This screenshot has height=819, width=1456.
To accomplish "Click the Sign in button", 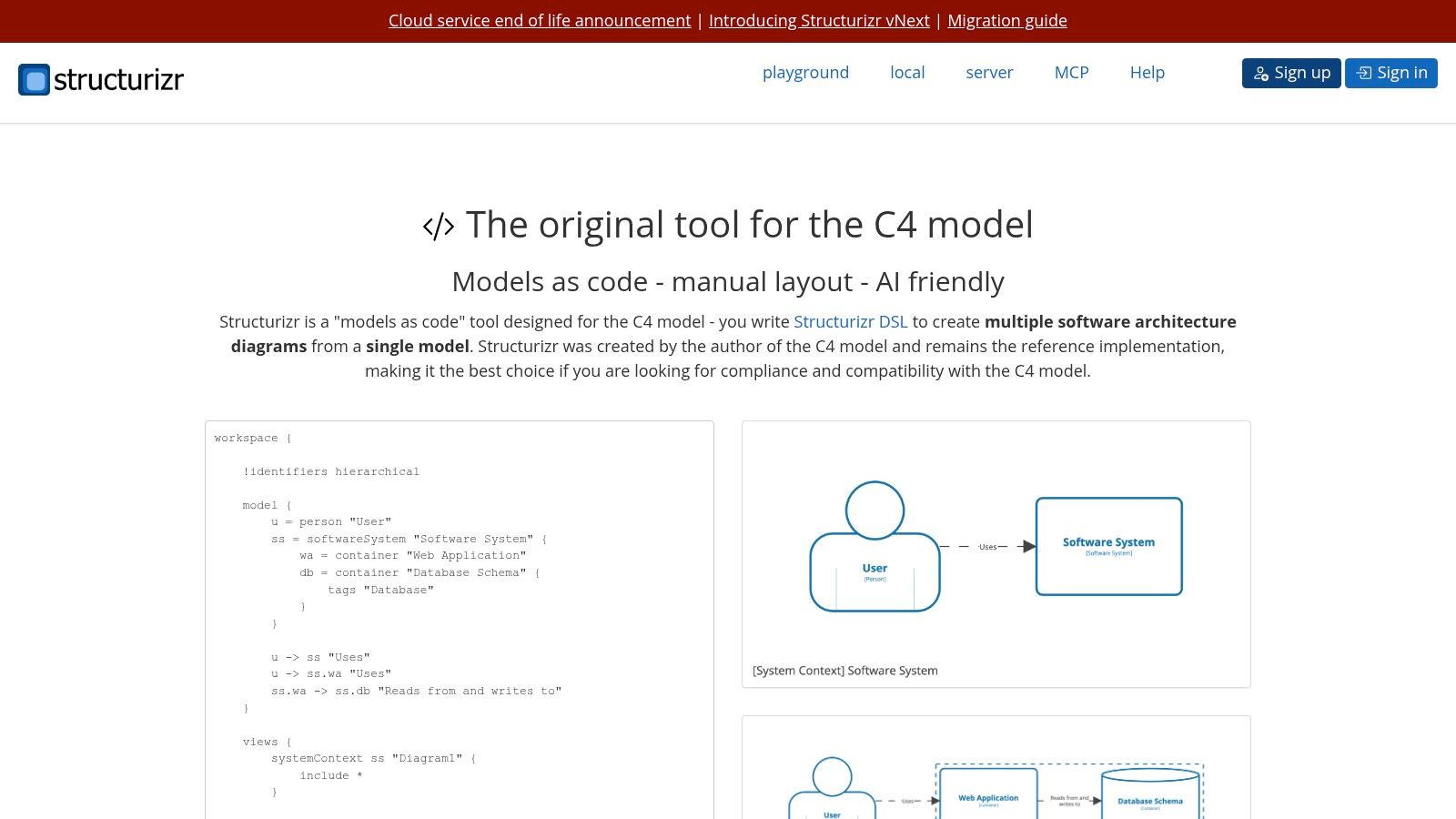I will [x=1391, y=73].
